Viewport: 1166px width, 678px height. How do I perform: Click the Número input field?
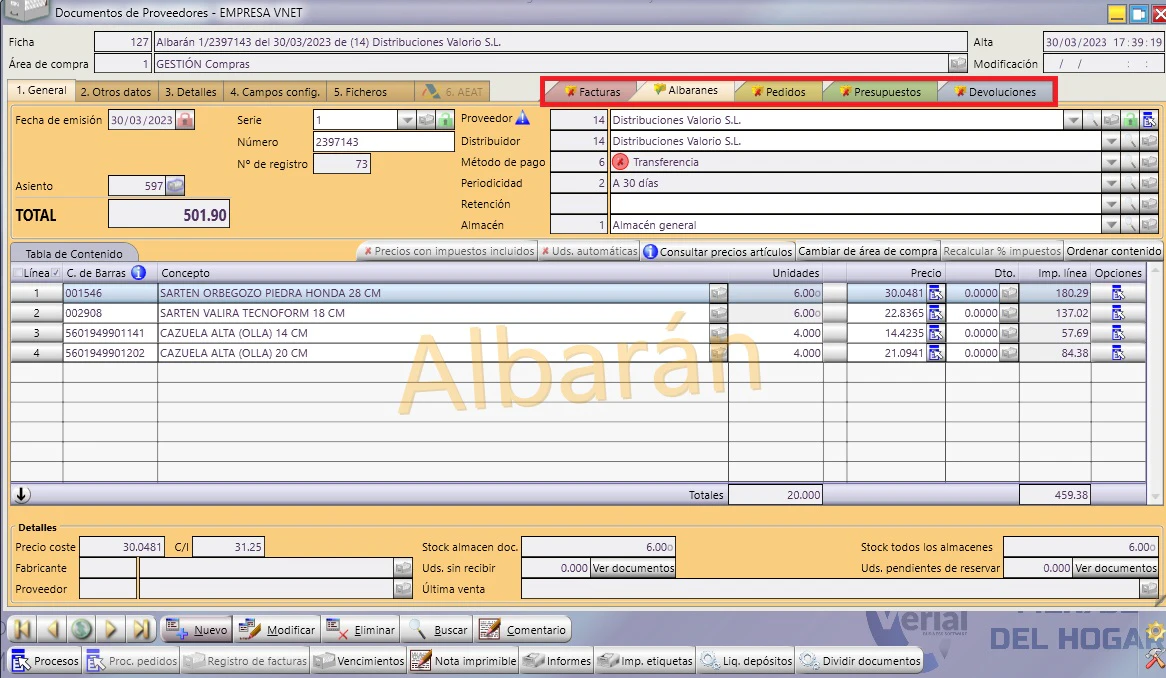384,141
